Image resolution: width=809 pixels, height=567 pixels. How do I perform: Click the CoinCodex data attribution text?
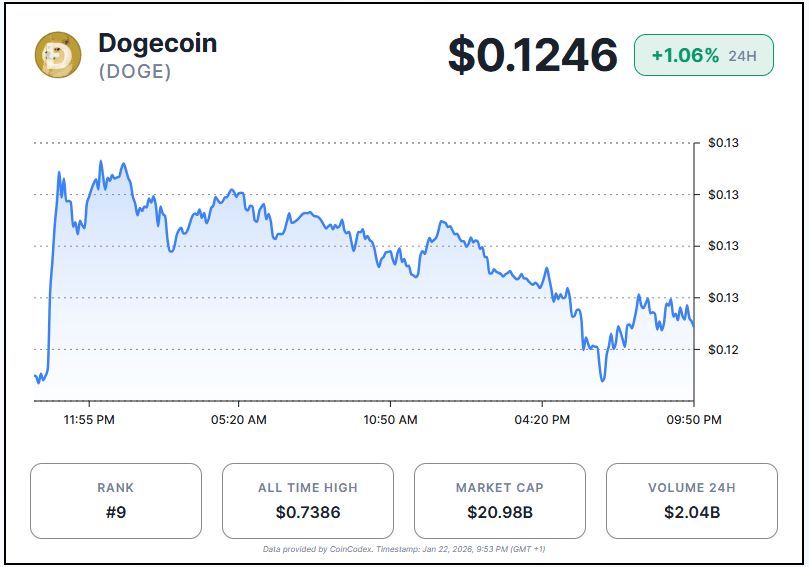[x=404, y=549]
